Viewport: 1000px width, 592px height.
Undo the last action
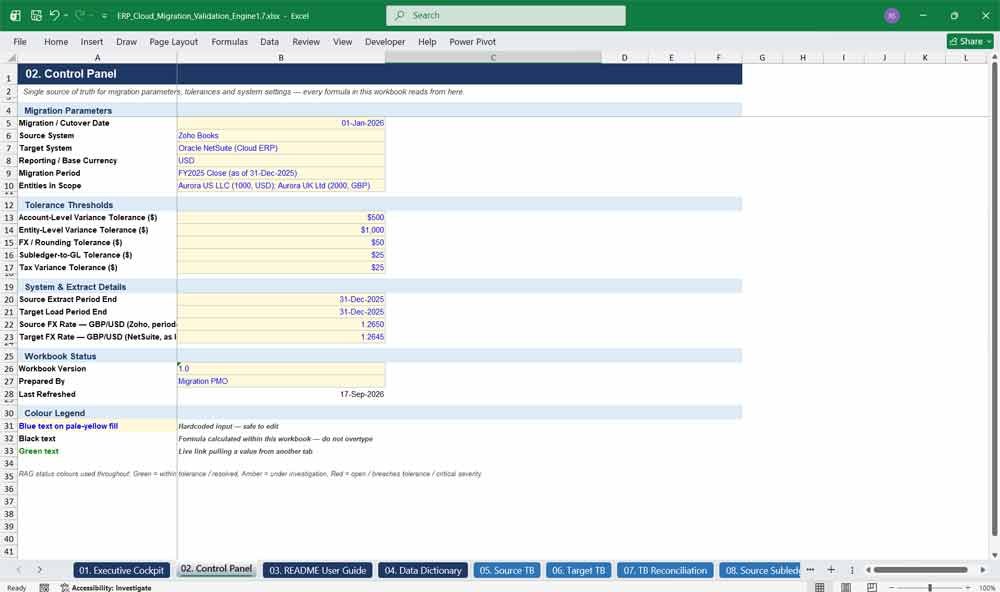click(55, 15)
